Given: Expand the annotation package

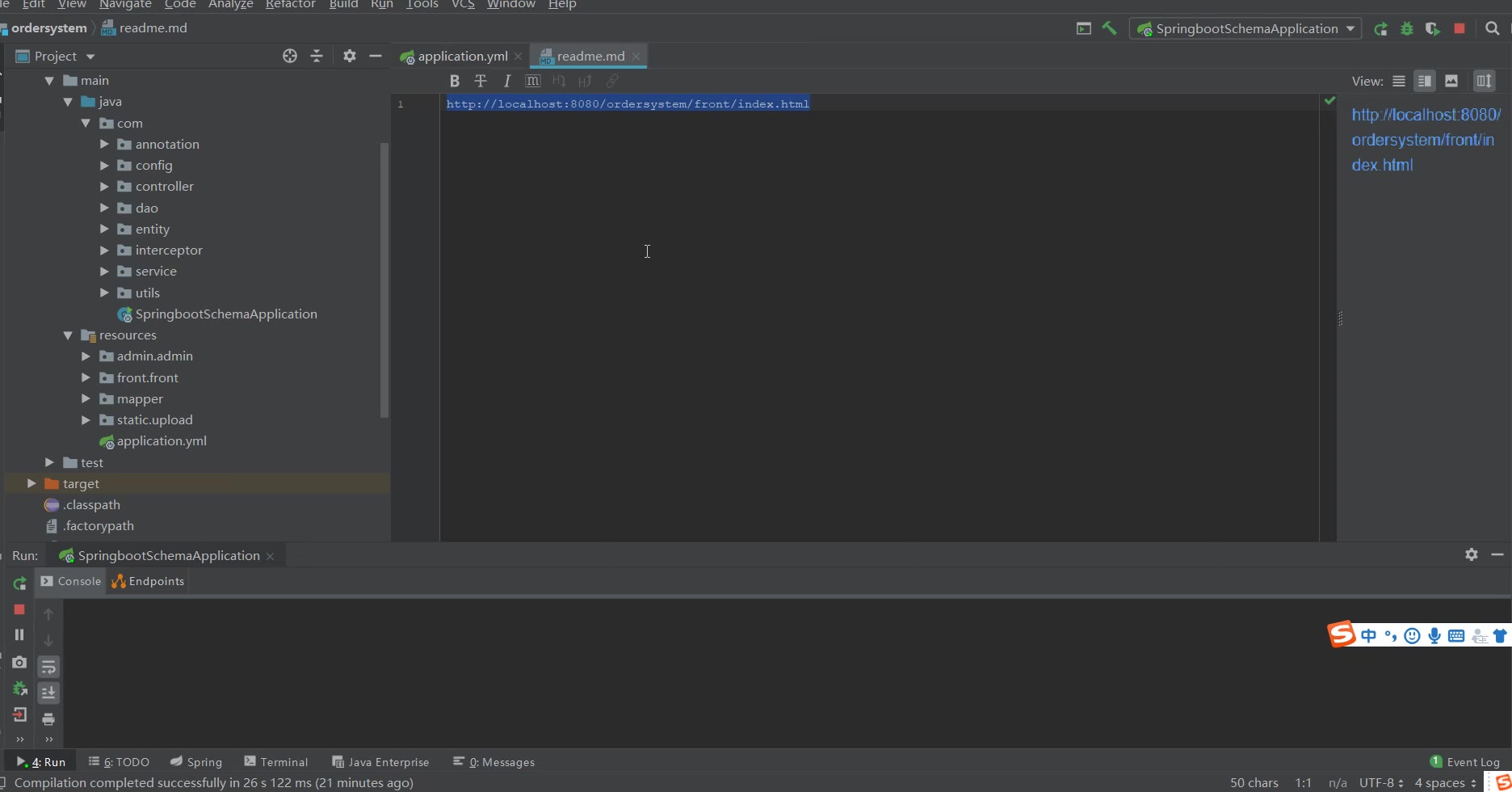Looking at the screenshot, I should pos(104,144).
